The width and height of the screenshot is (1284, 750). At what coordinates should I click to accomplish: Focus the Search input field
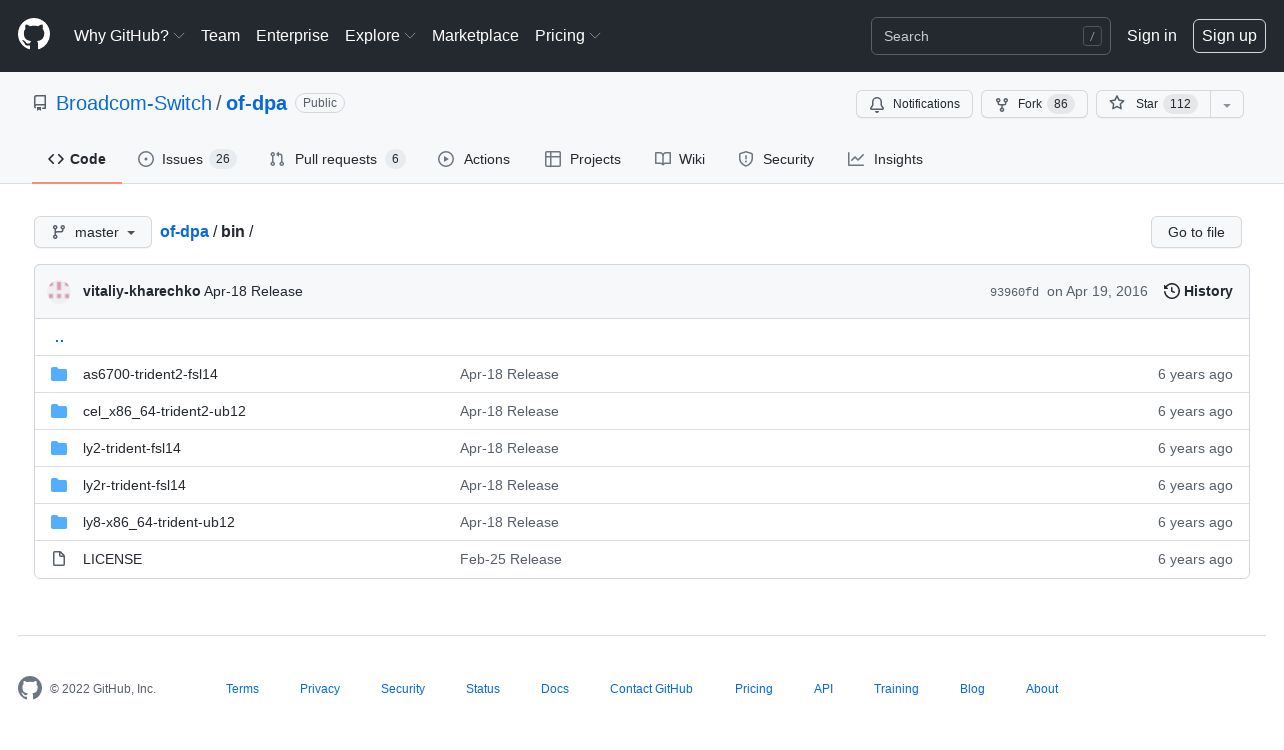990,36
